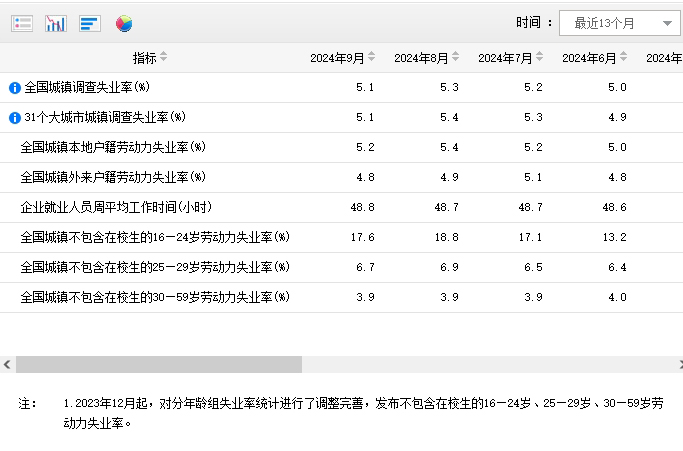Screen dimensions: 683x451
Task: Sort the 2024年9月 column
Action: pos(372,58)
